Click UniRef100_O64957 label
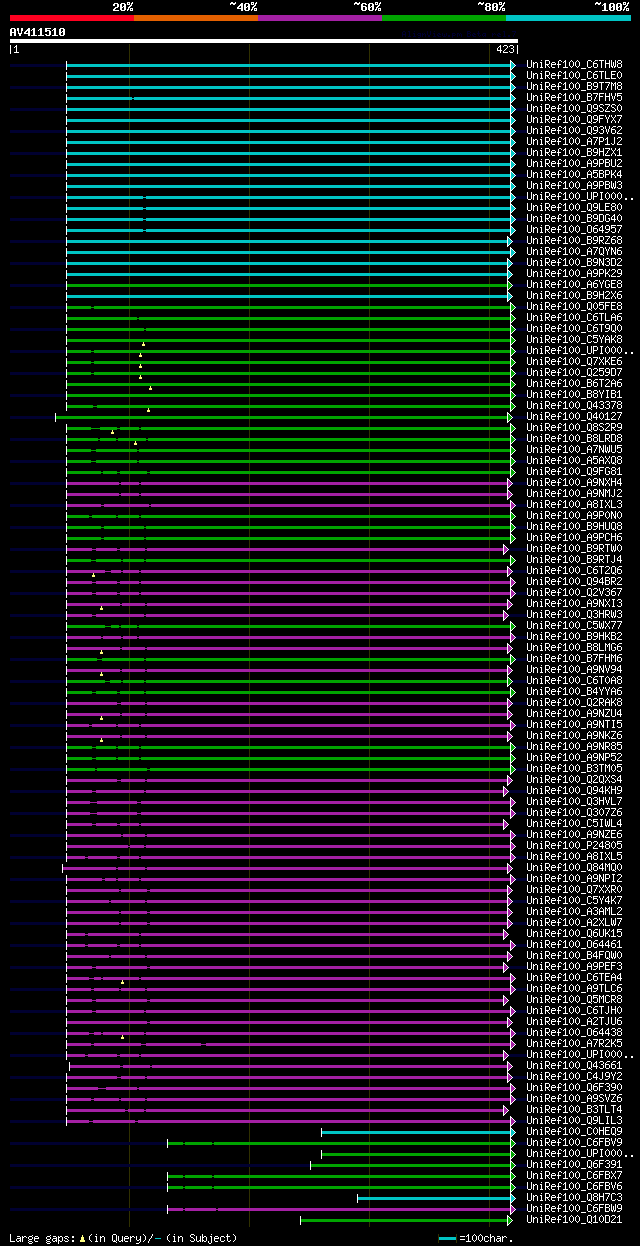Screen dimensions: 640x1246 (x=574, y=229)
